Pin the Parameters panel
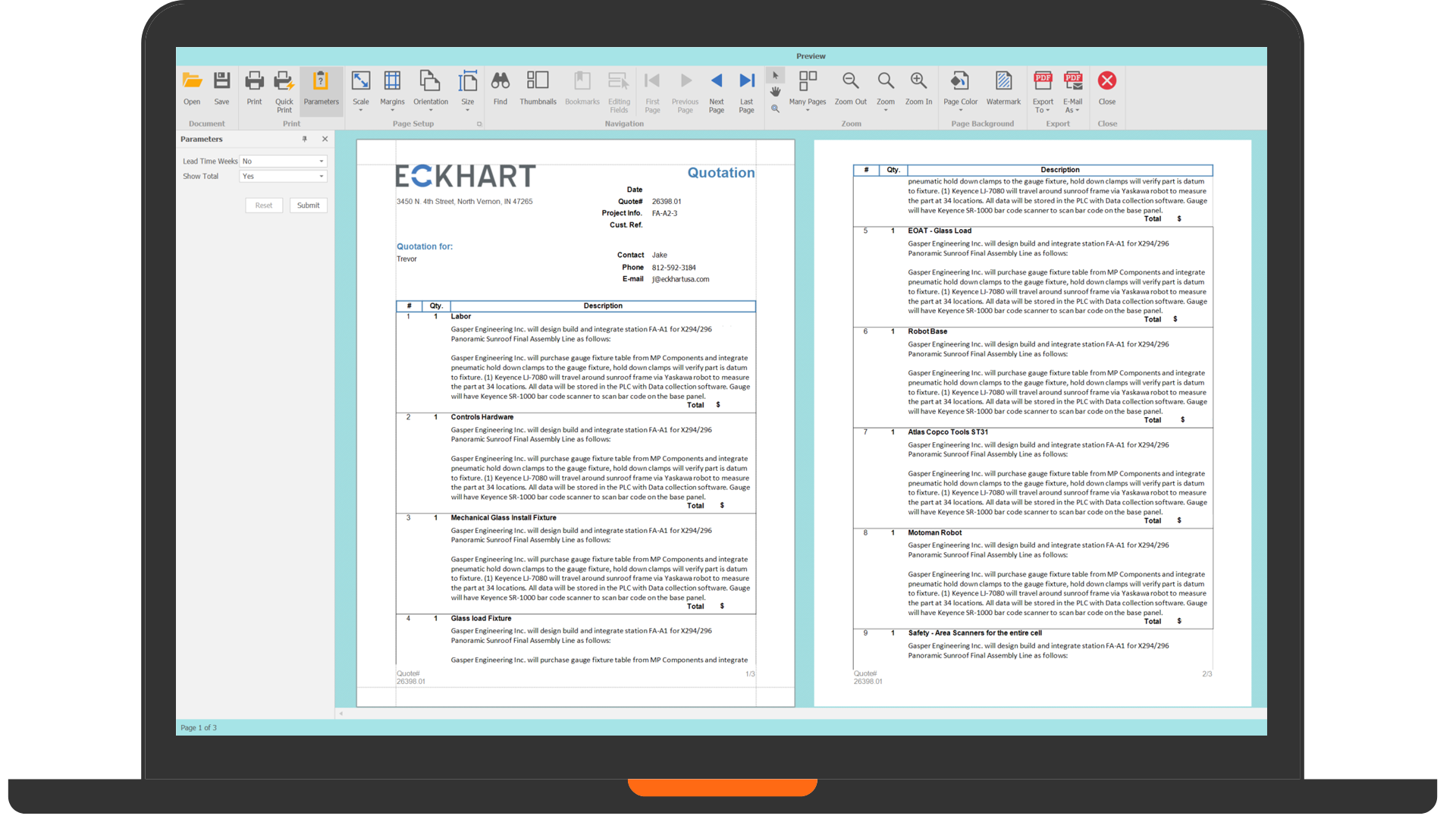 [305, 139]
